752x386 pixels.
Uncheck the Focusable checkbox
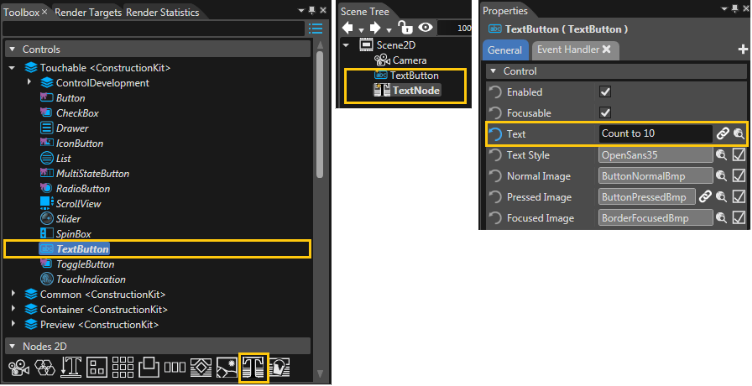(x=605, y=113)
